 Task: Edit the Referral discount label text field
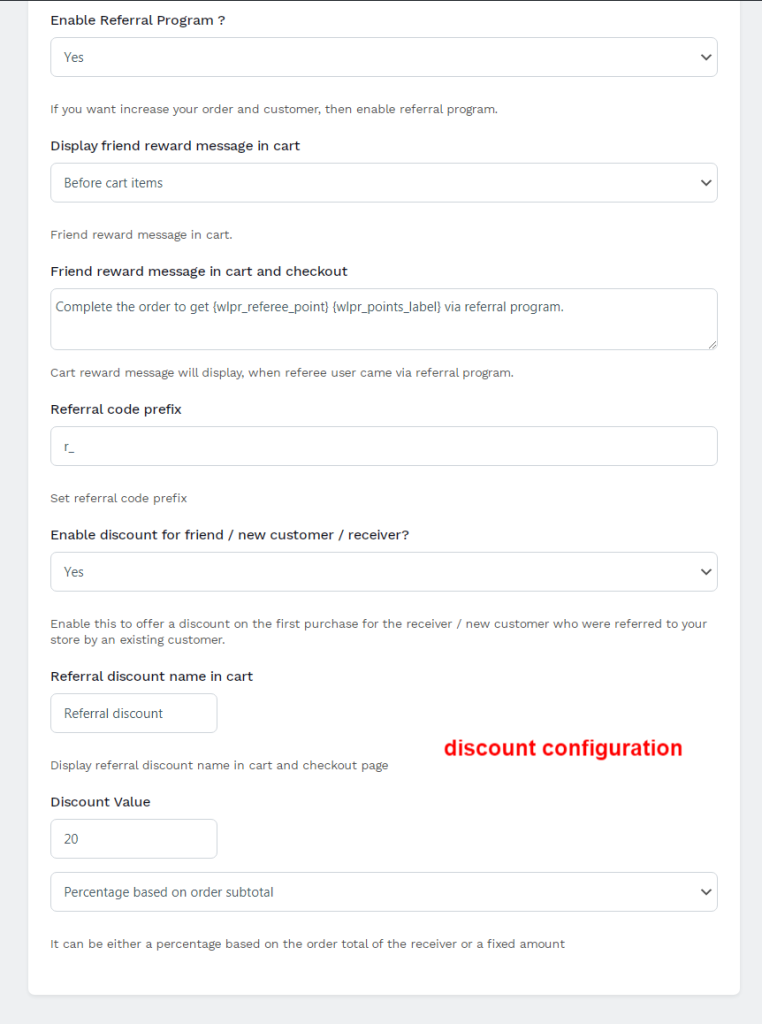(133, 712)
